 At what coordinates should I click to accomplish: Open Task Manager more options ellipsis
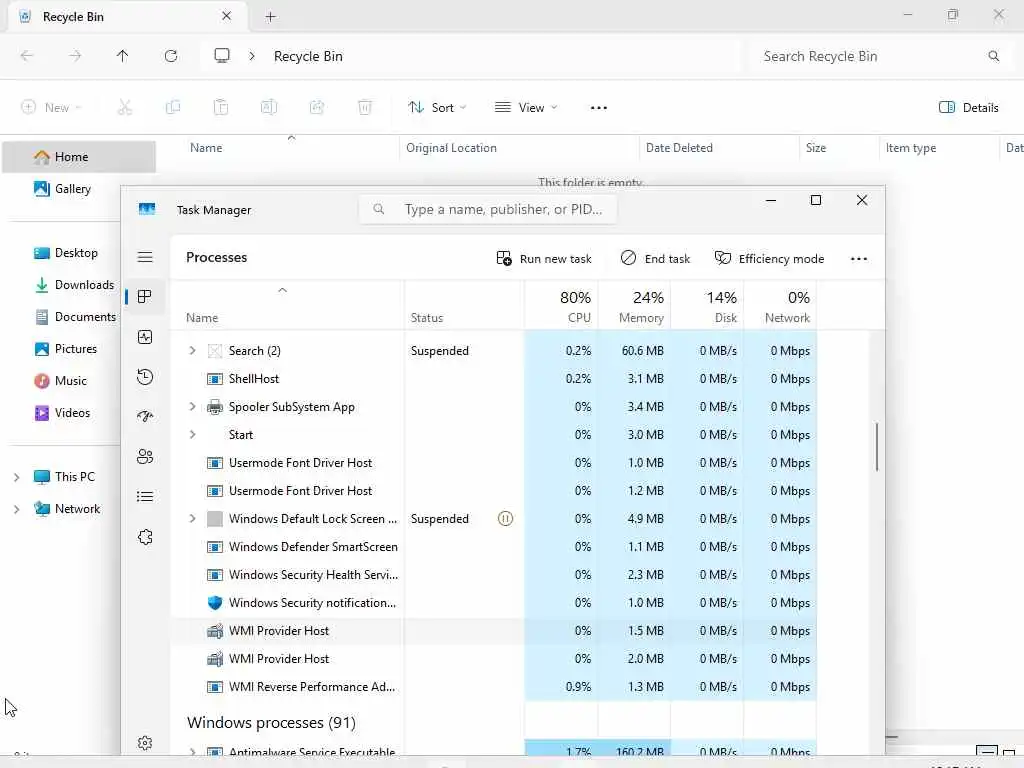pos(859,259)
